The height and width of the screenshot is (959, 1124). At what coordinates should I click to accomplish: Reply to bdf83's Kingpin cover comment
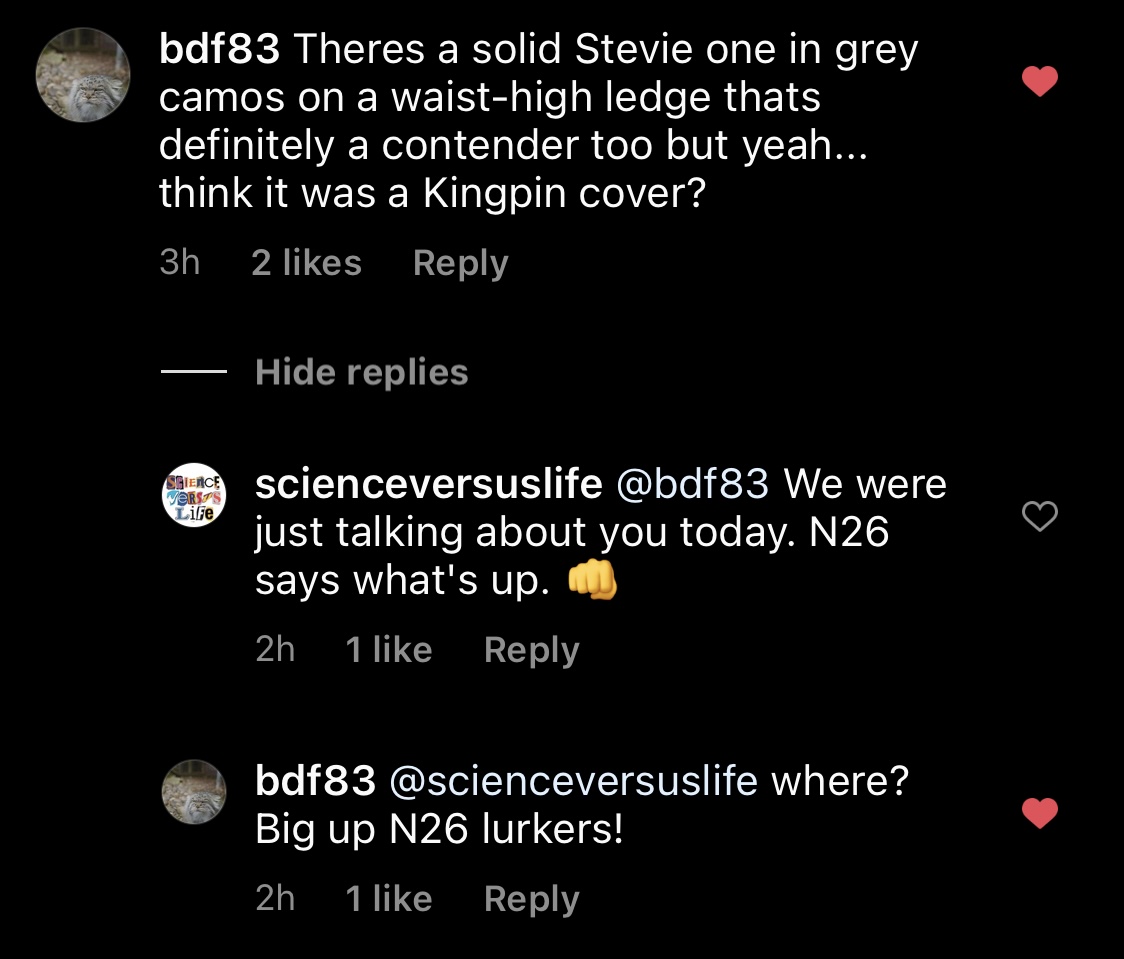(460, 263)
